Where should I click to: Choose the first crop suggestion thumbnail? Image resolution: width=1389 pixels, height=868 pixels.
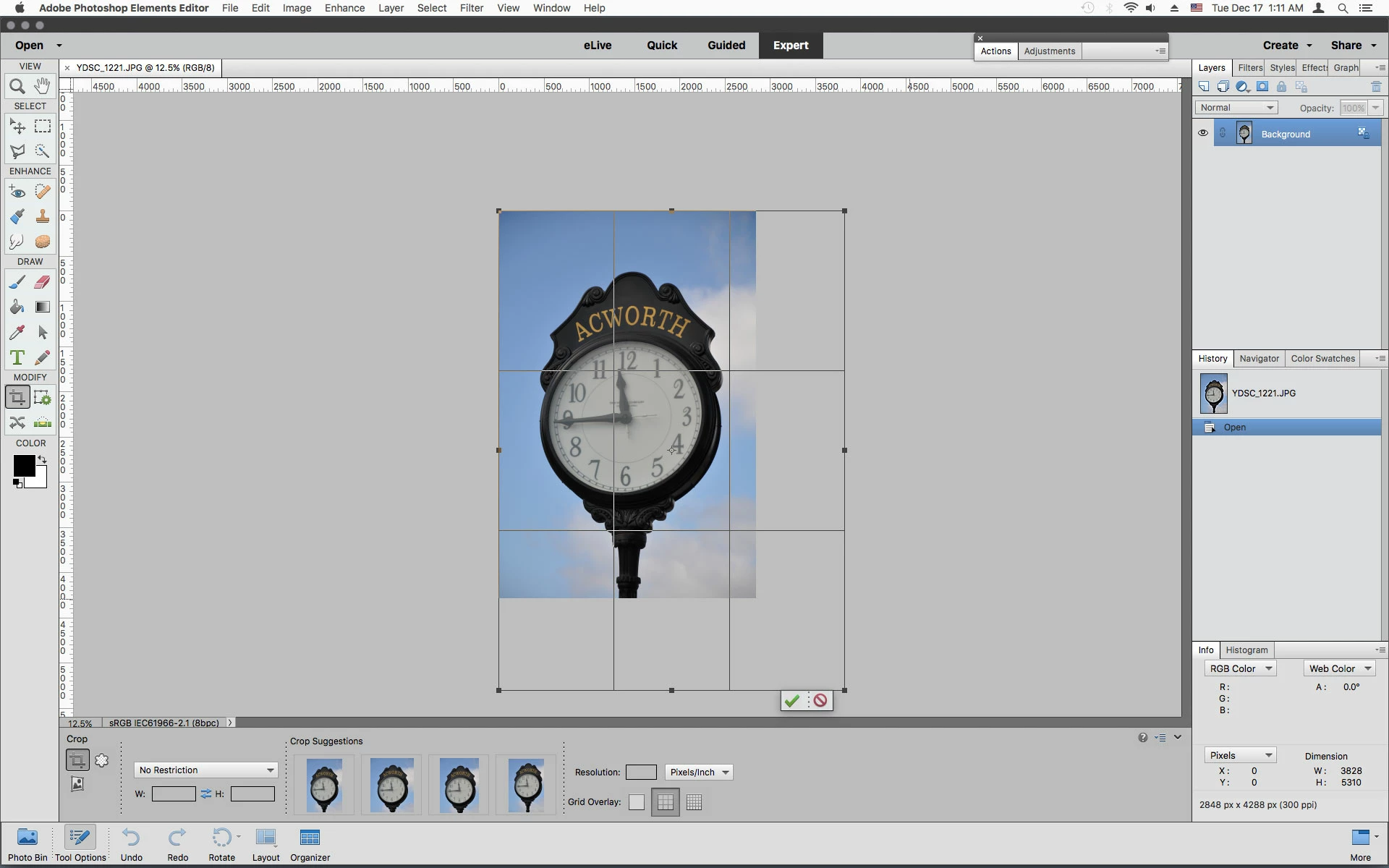pyautogui.click(x=324, y=785)
